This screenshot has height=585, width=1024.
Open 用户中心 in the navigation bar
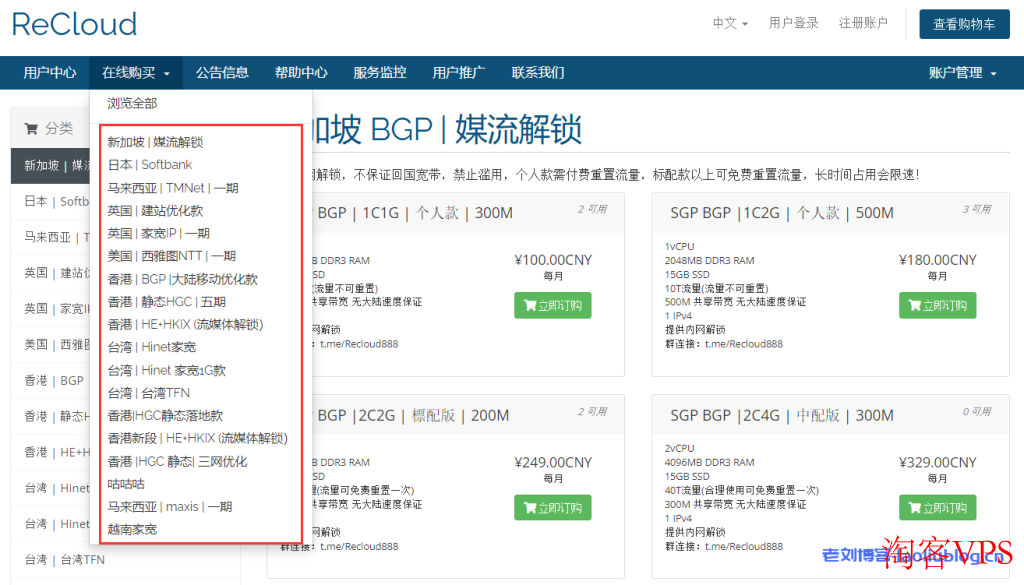(50, 72)
